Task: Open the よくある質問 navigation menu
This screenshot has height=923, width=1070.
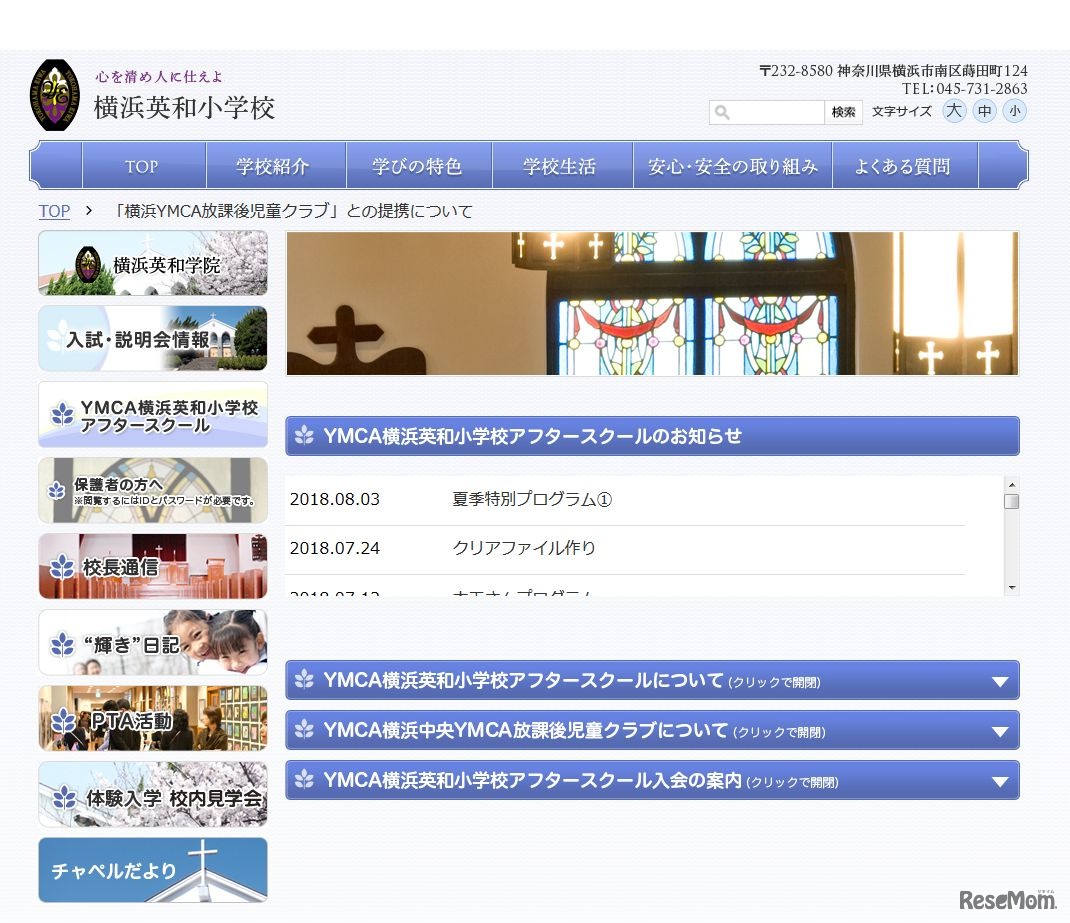Action: 905,166
